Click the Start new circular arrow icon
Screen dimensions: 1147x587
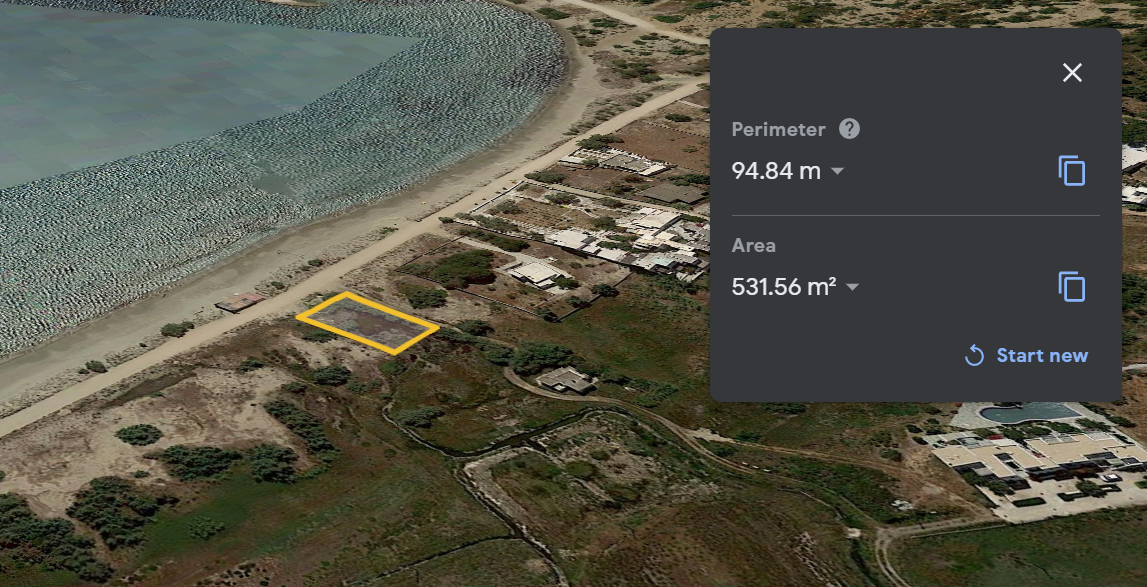tap(974, 356)
